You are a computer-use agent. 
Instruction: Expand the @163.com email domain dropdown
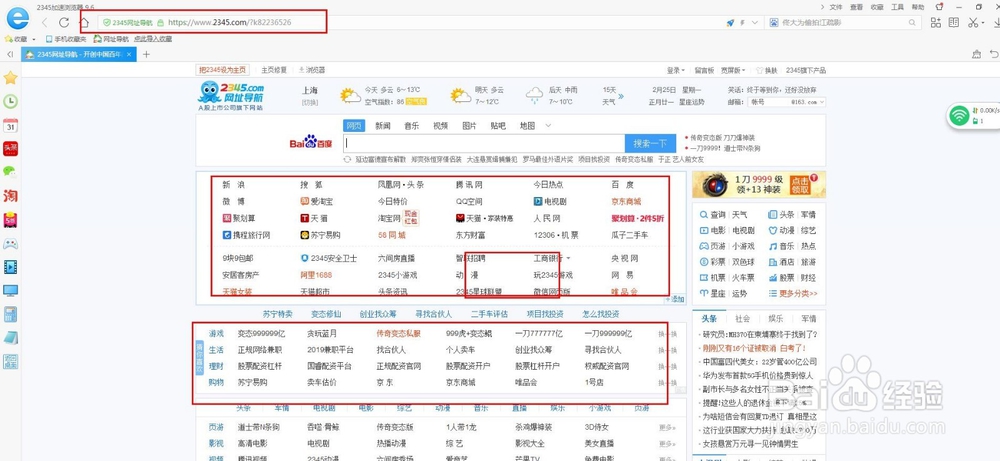(x=821, y=102)
